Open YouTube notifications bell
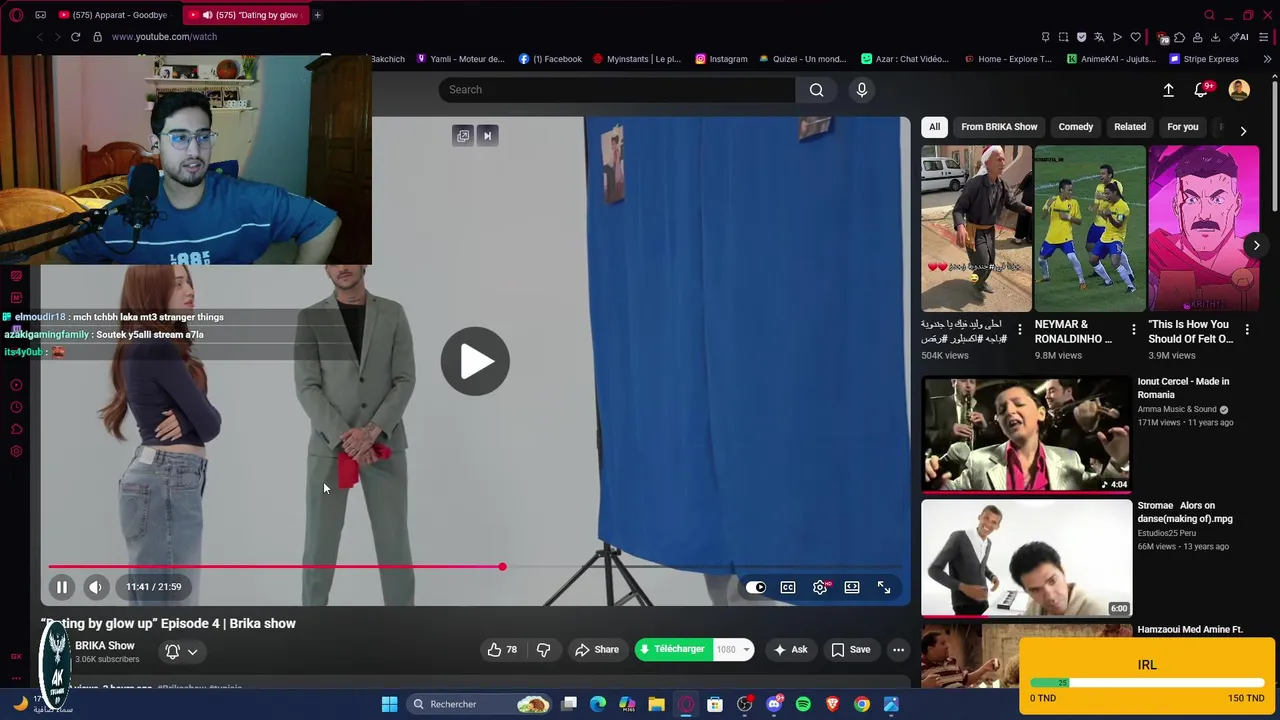The height and width of the screenshot is (720, 1280). tap(1201, 90)
